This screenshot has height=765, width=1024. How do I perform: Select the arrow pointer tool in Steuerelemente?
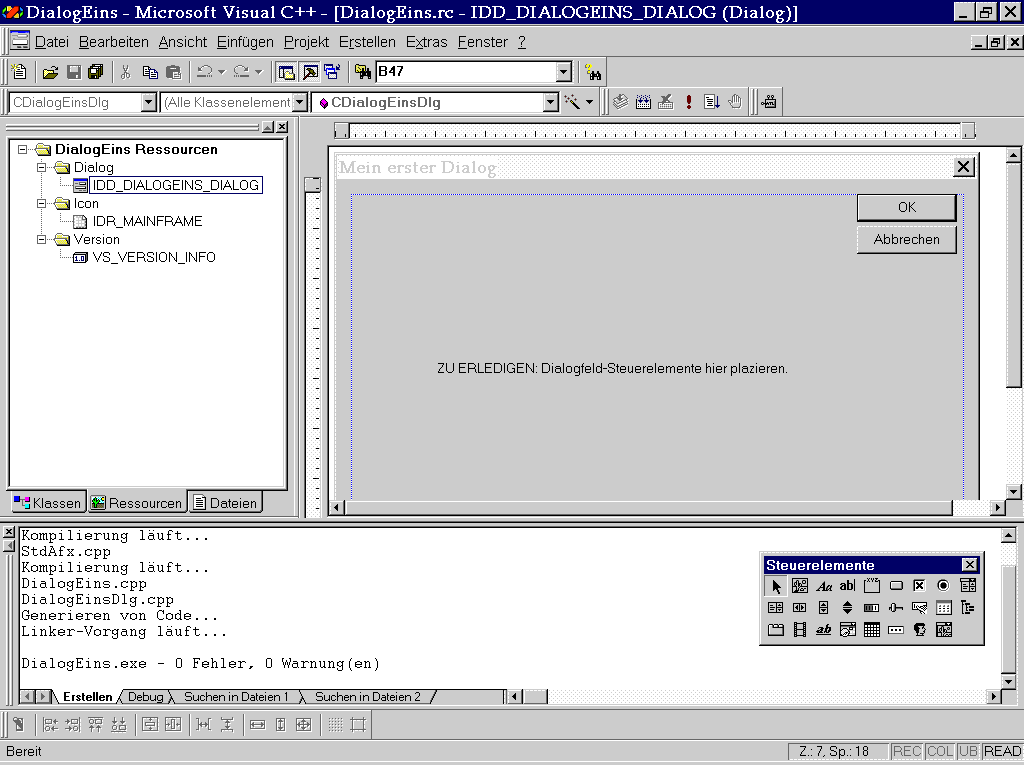776,586
